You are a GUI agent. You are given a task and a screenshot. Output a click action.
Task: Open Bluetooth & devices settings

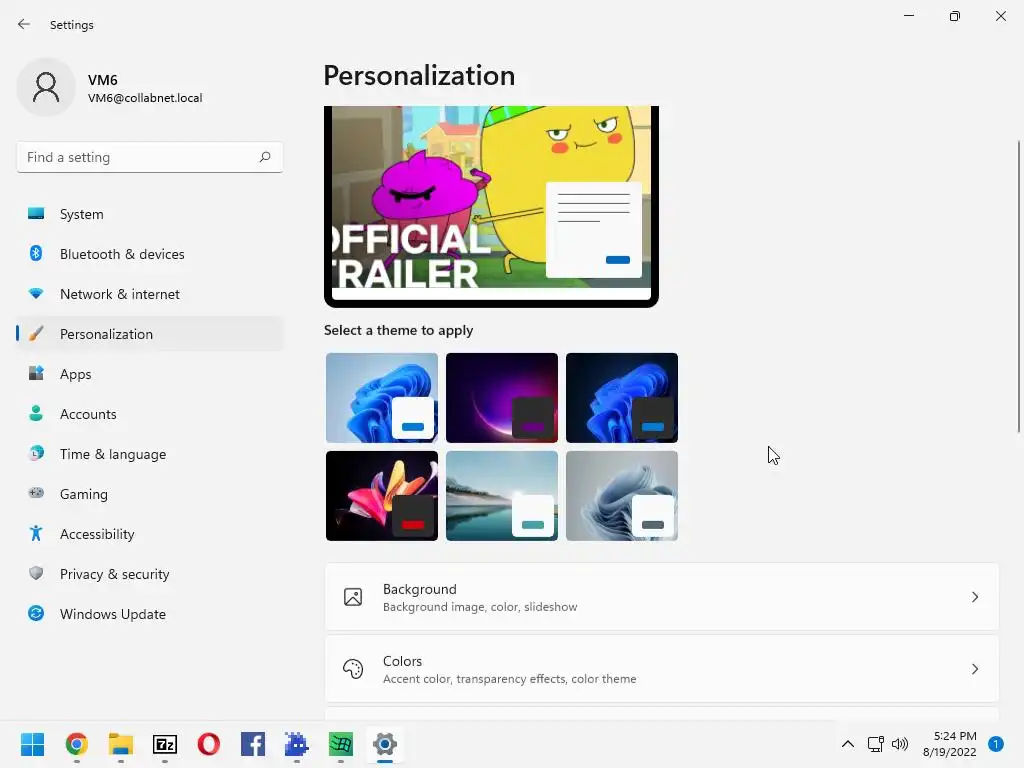pyautogui.click(x=150, y=254)
